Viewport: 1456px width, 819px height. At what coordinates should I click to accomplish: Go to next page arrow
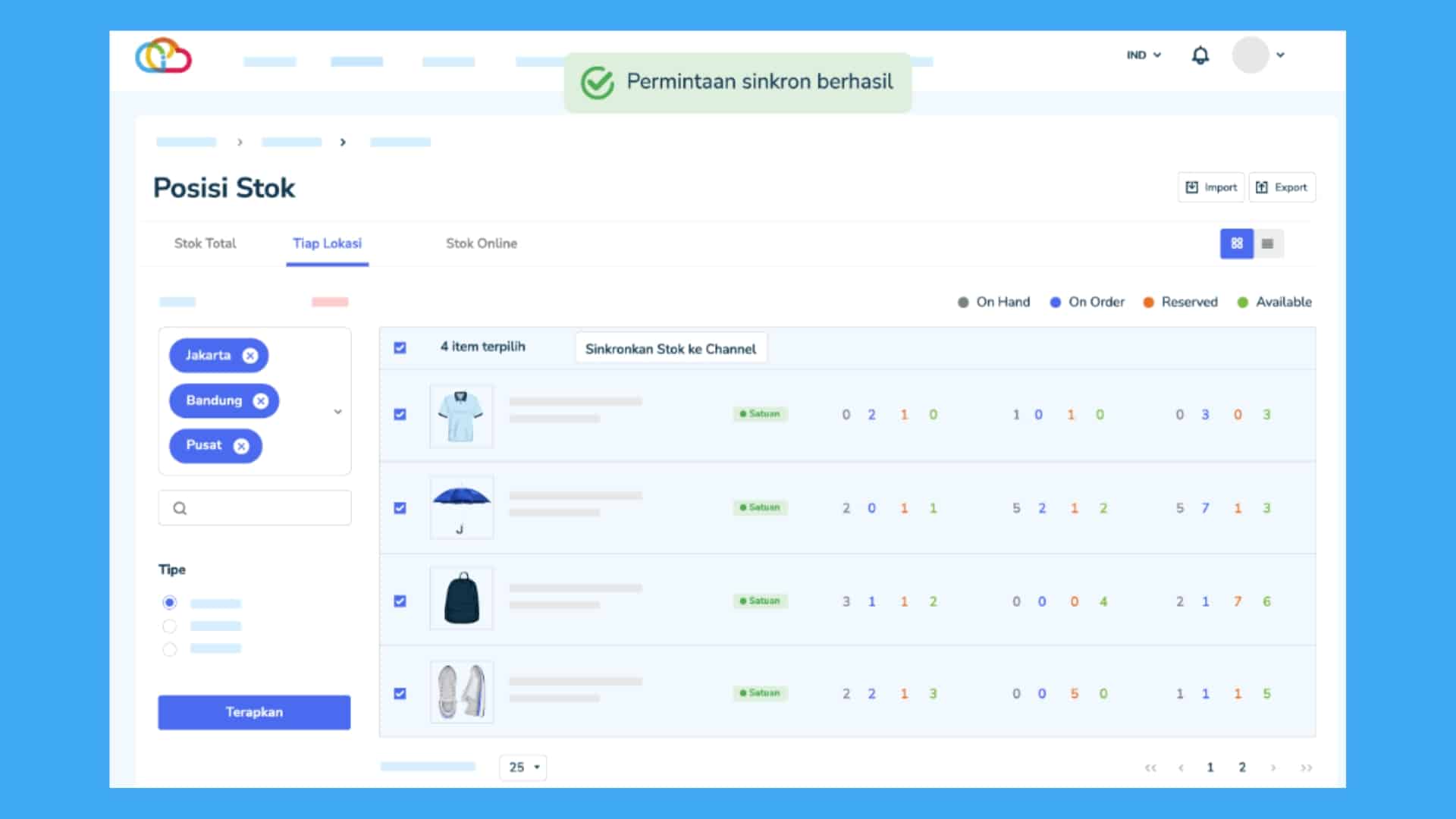tap(1273, 767)
